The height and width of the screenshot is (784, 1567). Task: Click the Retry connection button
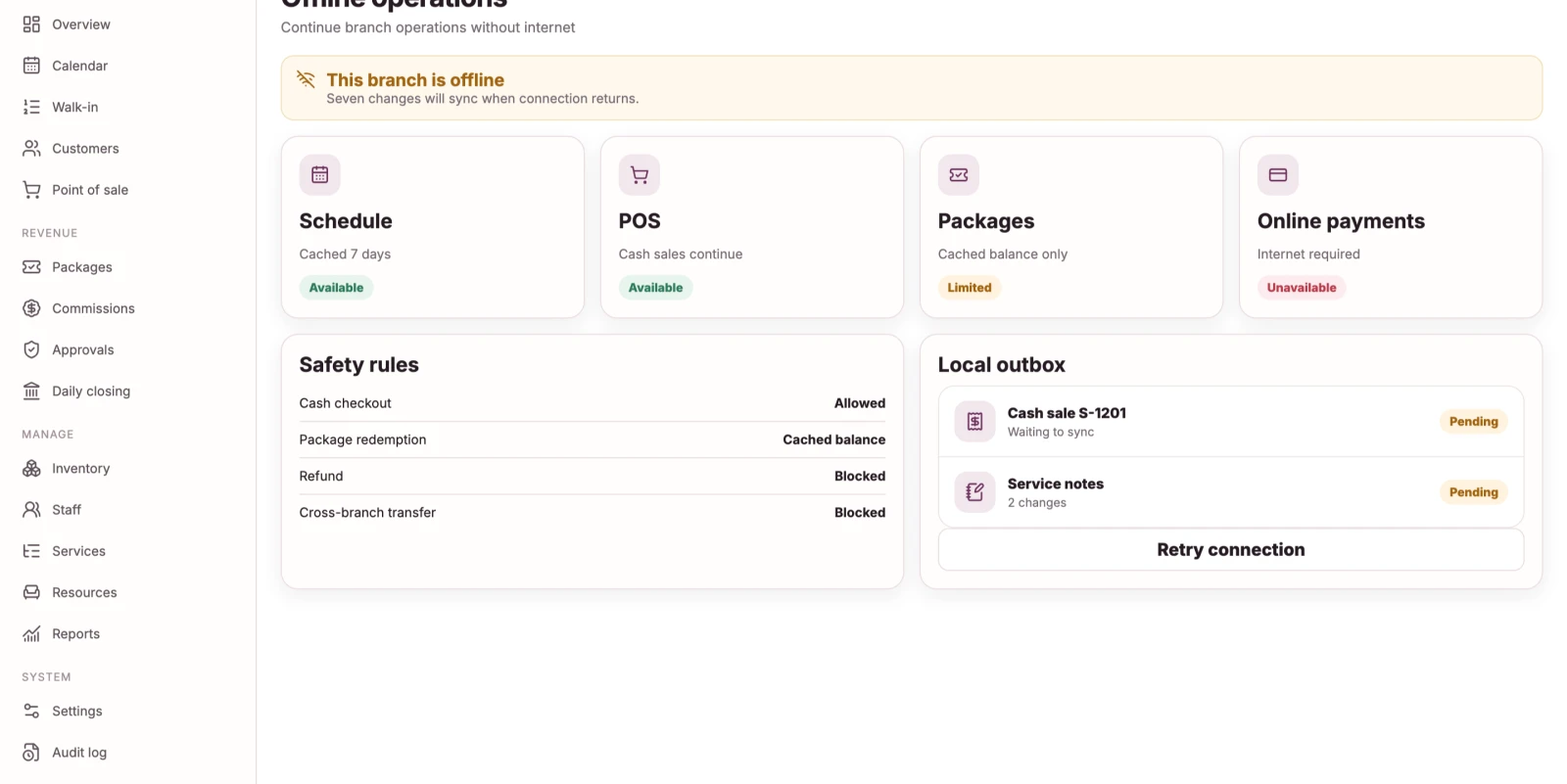tap(1231, 550)
